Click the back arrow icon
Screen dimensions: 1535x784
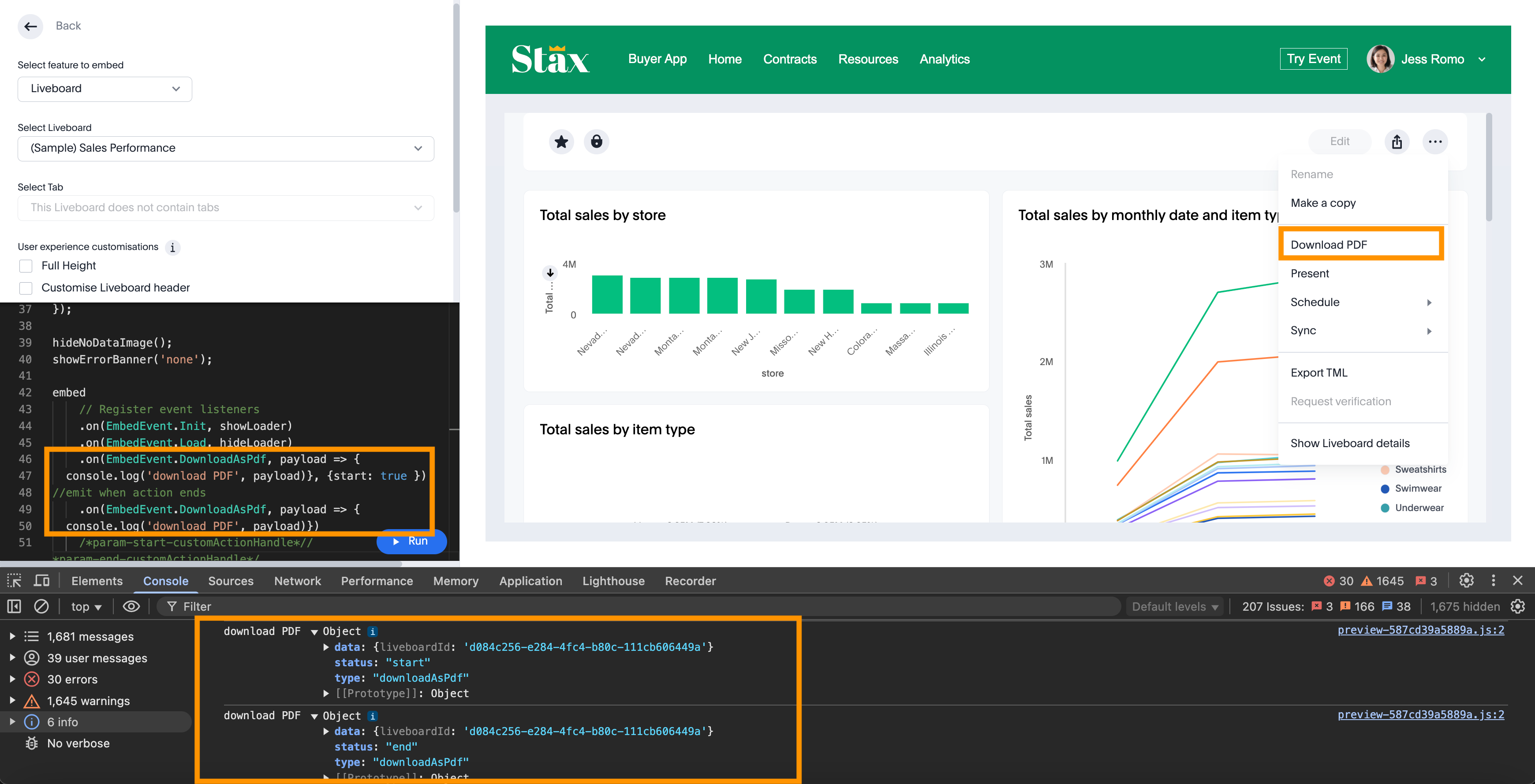pos(30,26)
